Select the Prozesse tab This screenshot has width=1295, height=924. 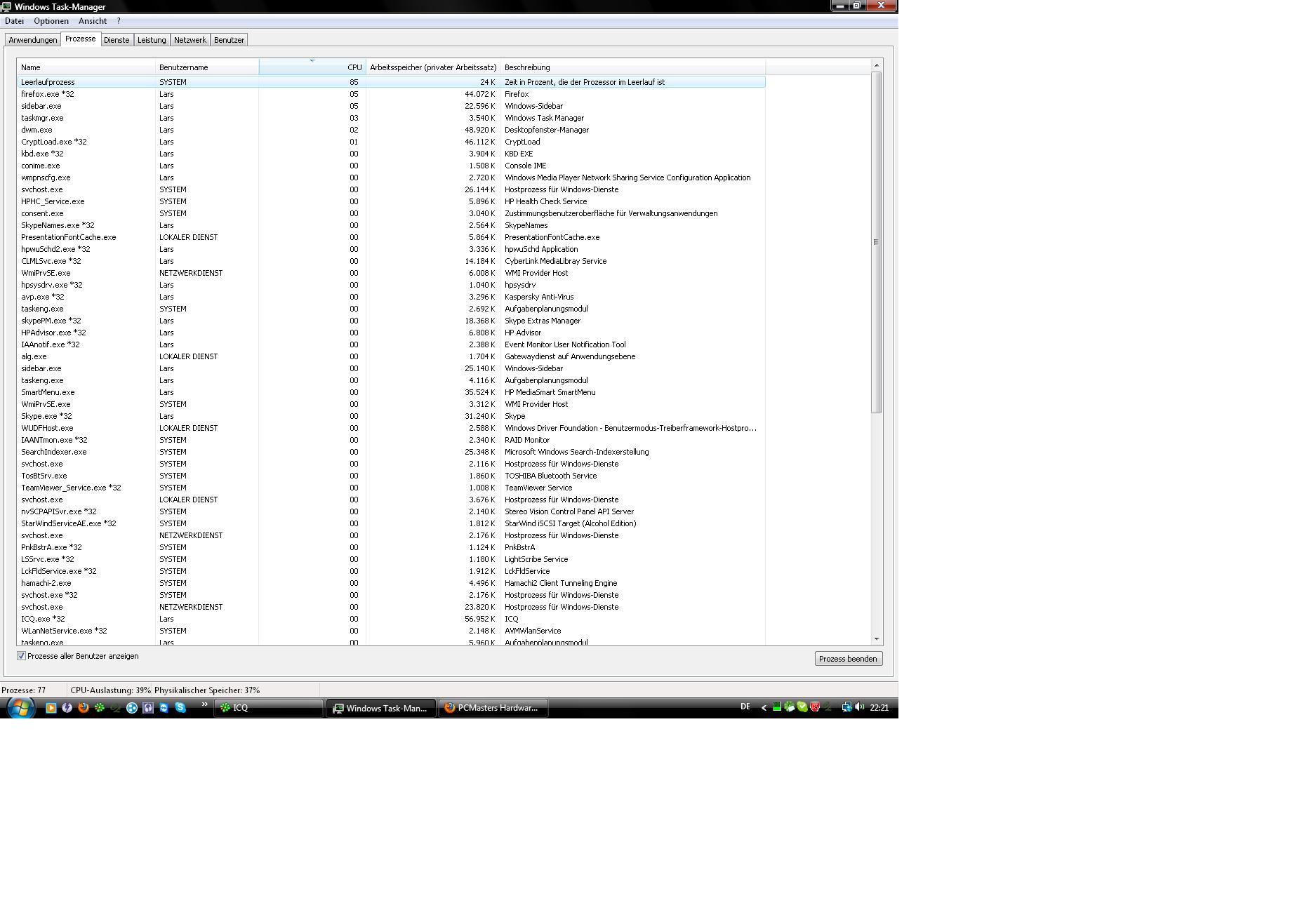(81, 39)
